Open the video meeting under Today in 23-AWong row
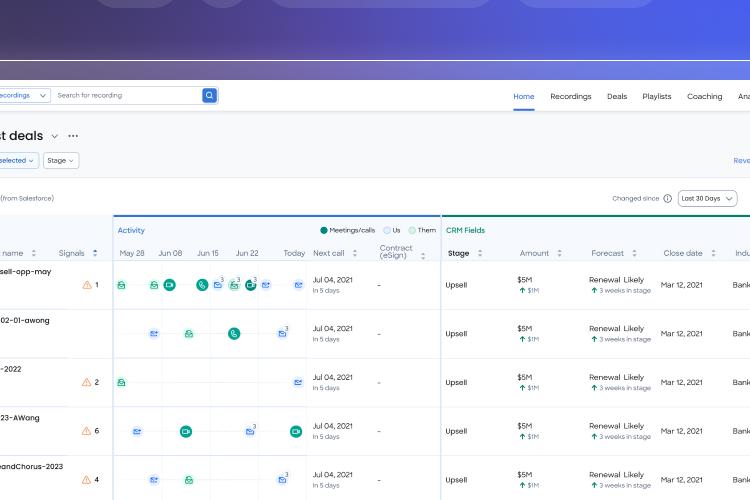 [x=296, y=432]
